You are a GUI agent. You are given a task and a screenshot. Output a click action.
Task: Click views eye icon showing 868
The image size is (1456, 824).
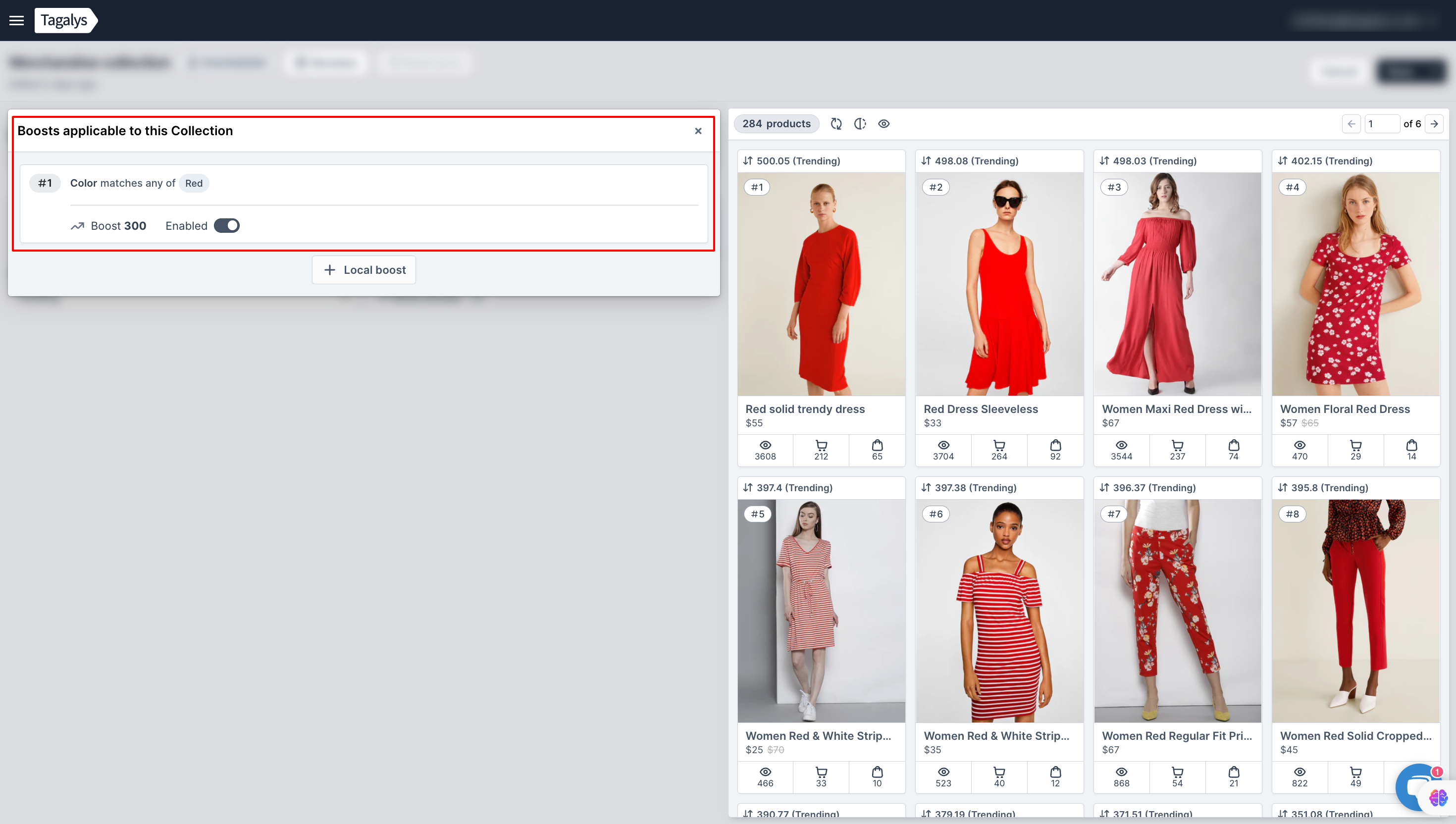pyautogui.click(x=1122, y=772)
